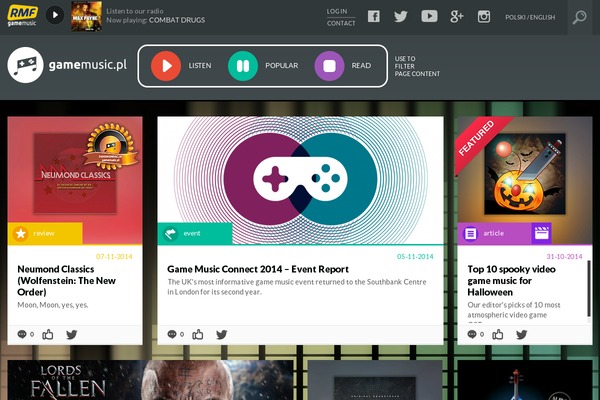Switch language via Polski / English
Screen dimensions: 600x400
pyautogui.click(x=530, y=17)
